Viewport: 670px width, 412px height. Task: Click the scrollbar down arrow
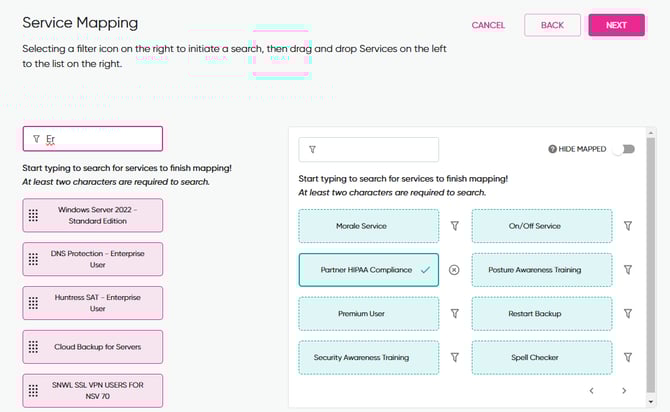[x=651, y=402]
